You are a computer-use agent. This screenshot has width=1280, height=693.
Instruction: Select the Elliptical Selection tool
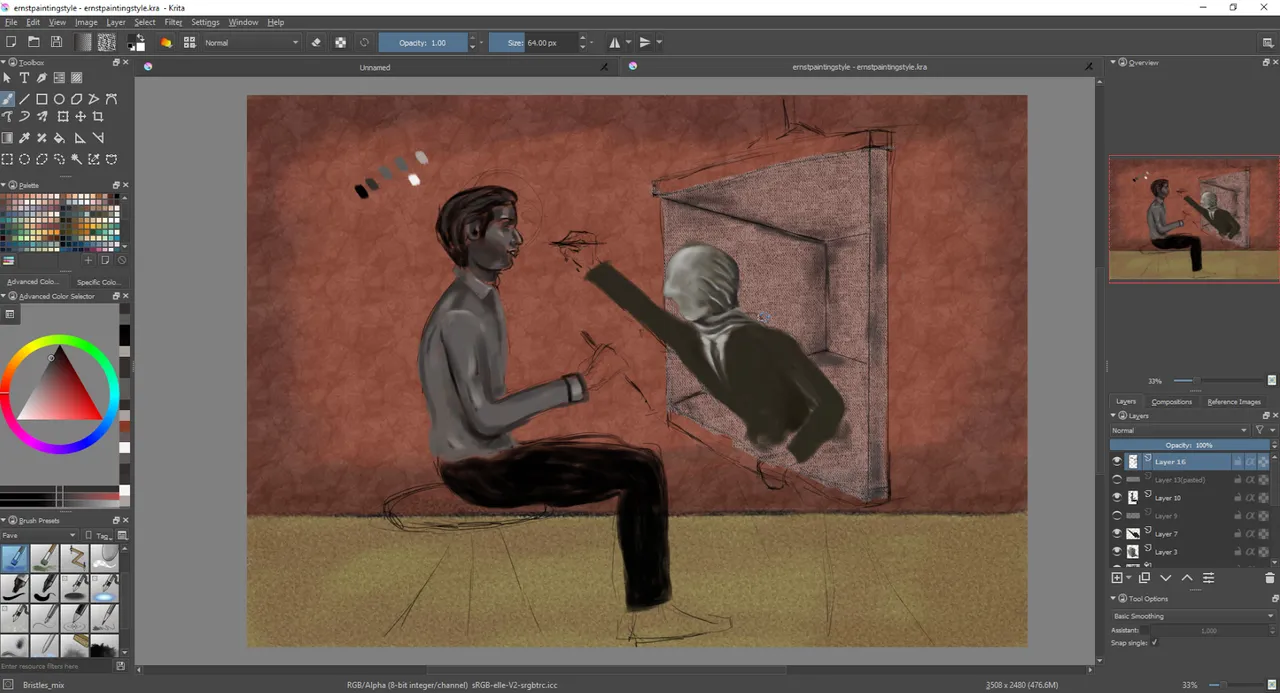(x=24, y=159)
